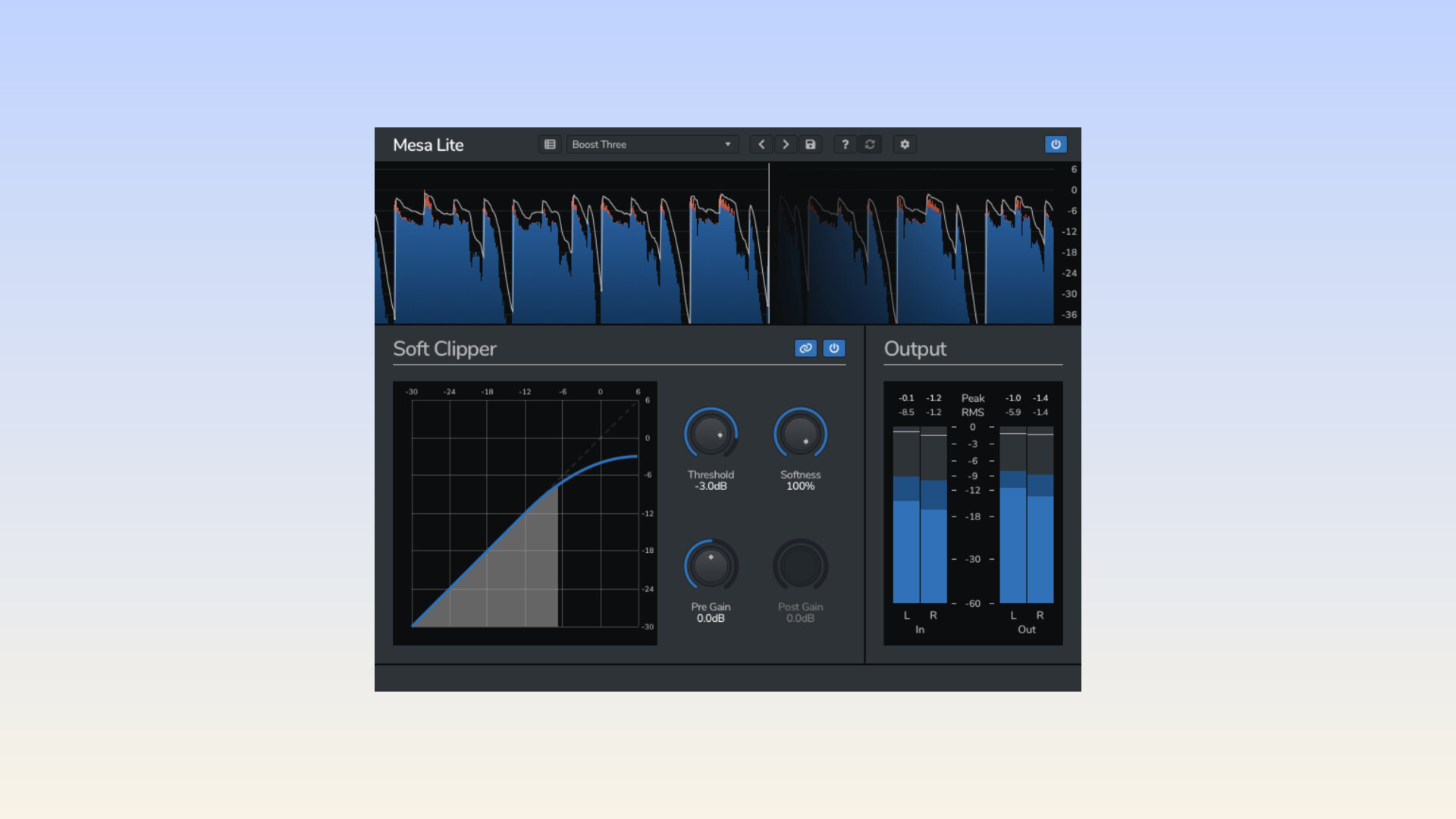The image size is (1456, 819).
Task: Click the Threshold knob
Action: pos(711,435)
